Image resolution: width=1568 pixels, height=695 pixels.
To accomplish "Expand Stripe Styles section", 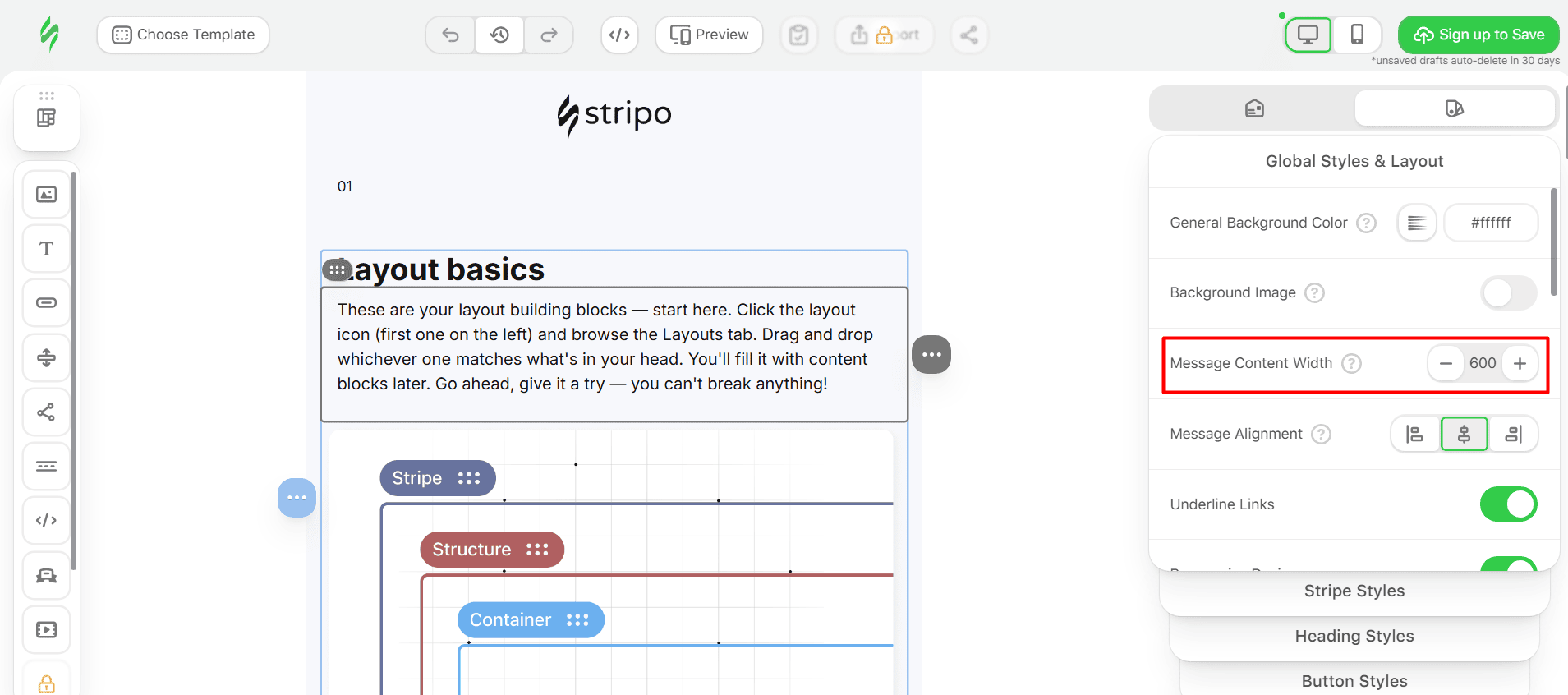I will coord(1354,591).
